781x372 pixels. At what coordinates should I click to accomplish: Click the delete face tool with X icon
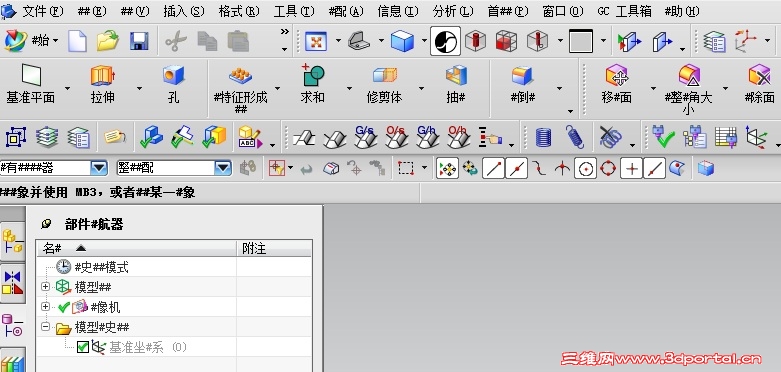click(760, 76)
